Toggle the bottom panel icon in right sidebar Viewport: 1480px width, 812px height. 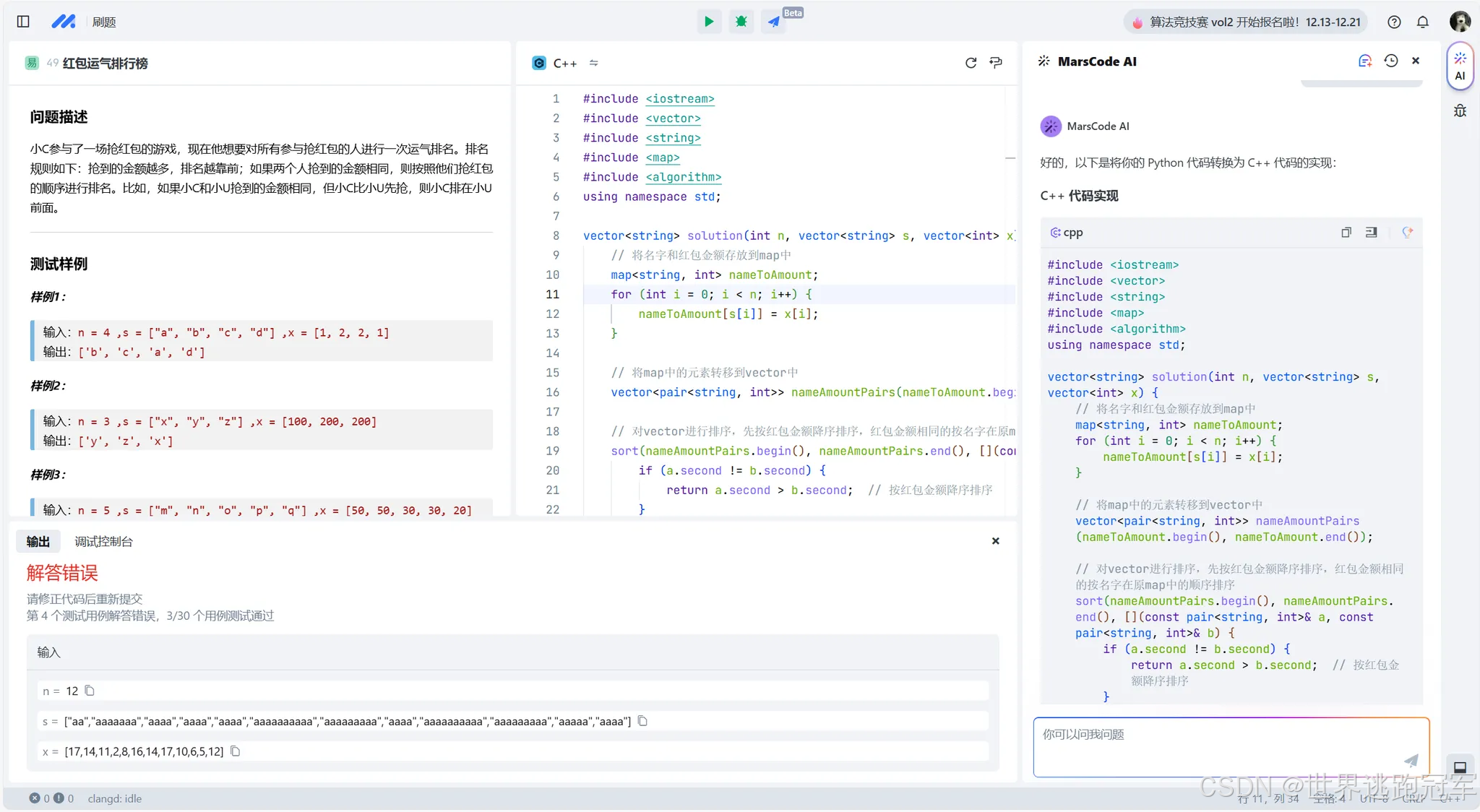tap(1460, 766)
